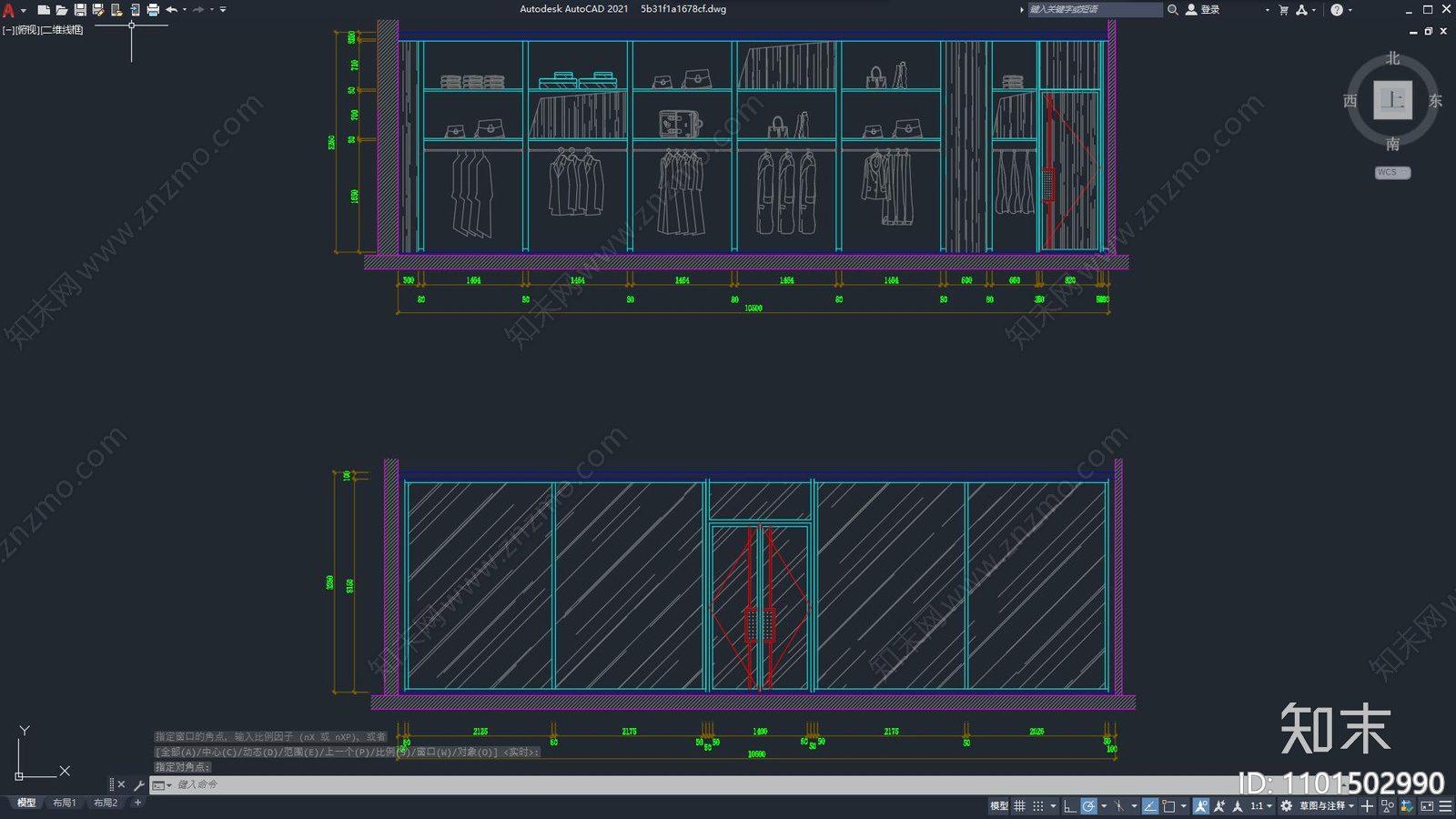Open the annotation scale 1:1 dropdown

pyautogui.click(x=1261, y=805)
